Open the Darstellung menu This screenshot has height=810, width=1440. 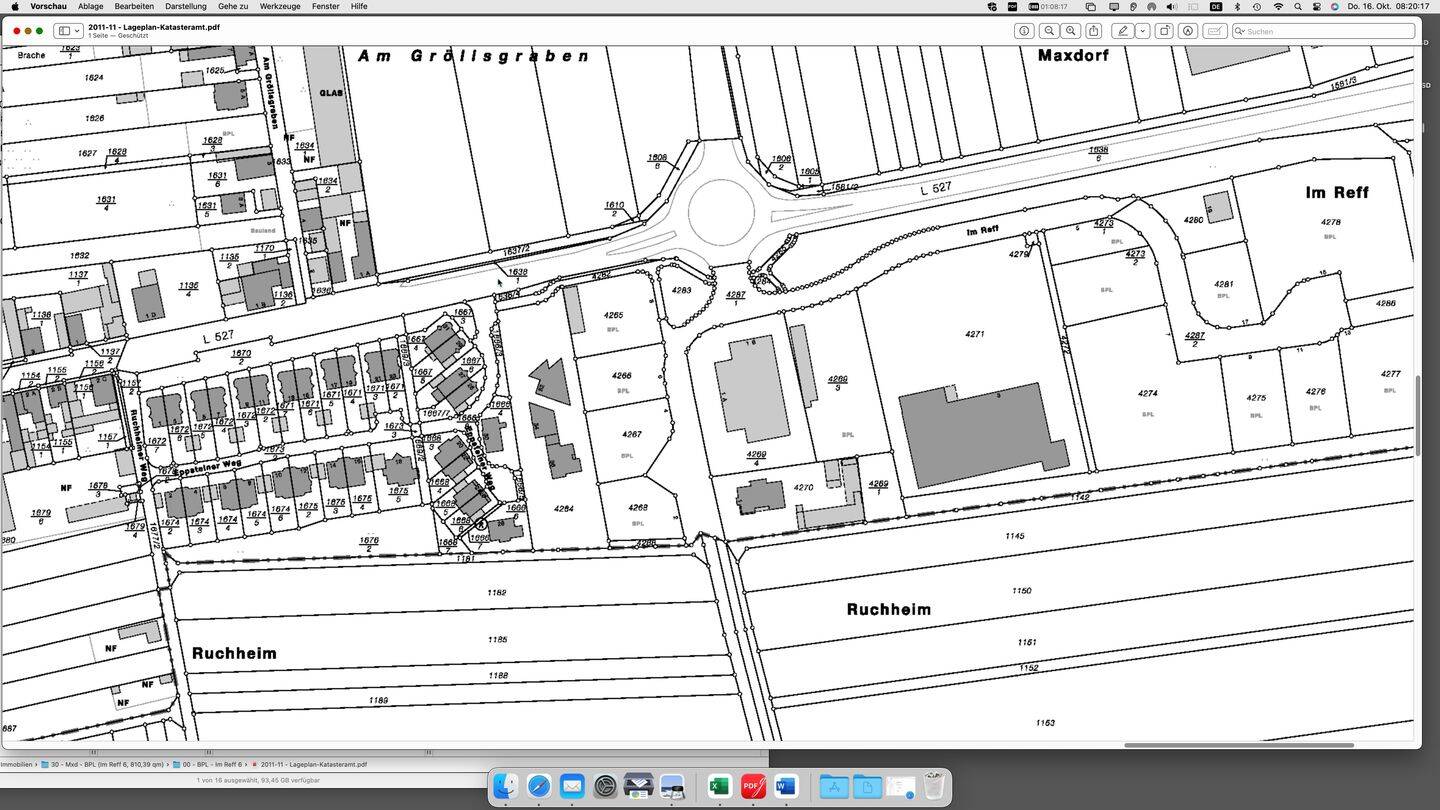click(185, 6)
